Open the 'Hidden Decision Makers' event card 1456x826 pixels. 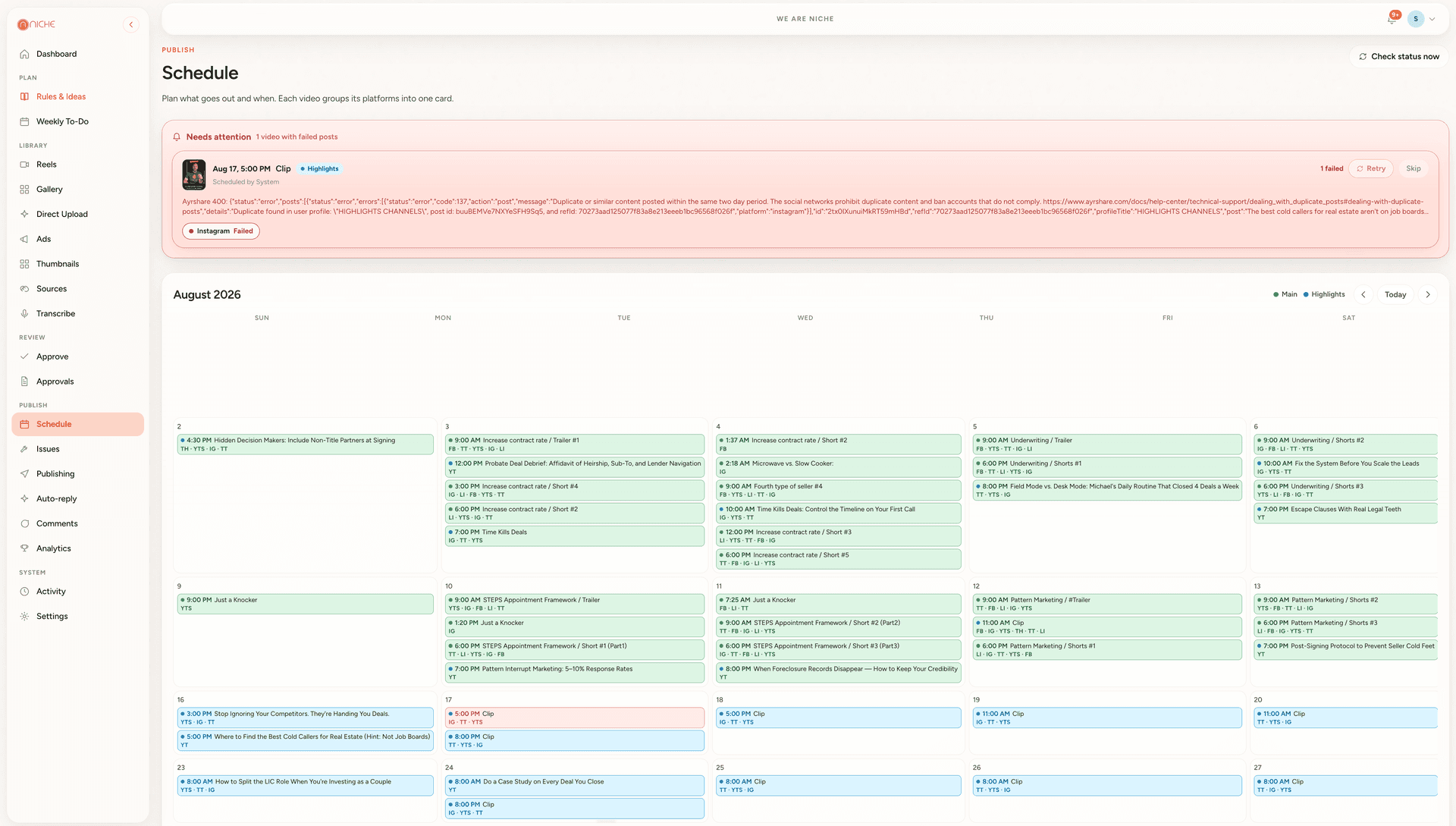point(305,444)
